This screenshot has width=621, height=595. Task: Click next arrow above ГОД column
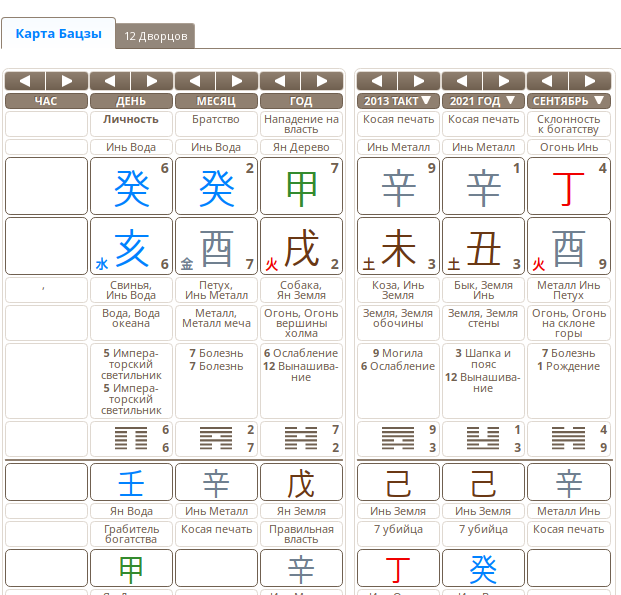pos(322,81)
